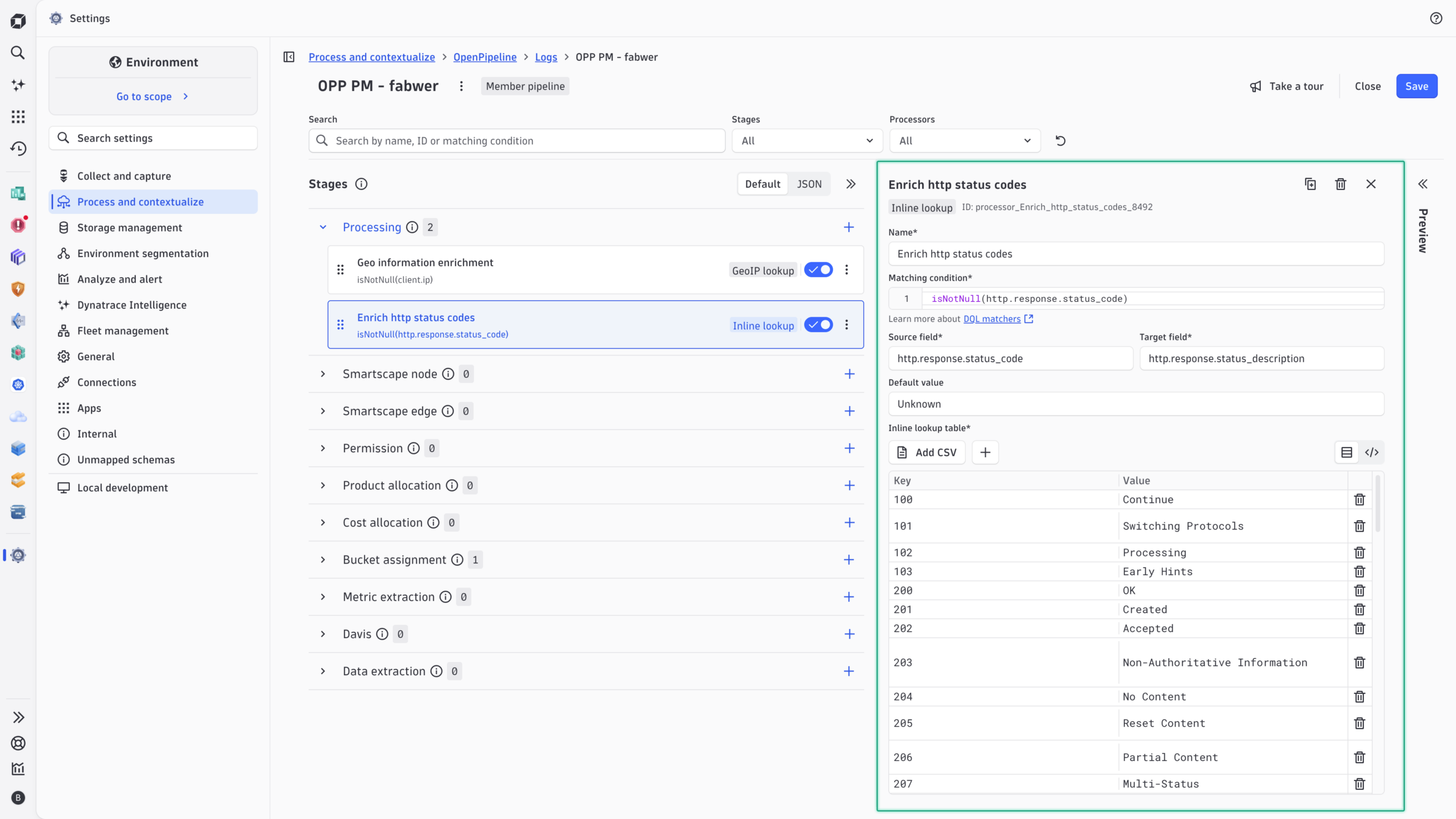Toggle Enrich http status codes processor off
Screen dimensions: 1456x819
[818, 324]
